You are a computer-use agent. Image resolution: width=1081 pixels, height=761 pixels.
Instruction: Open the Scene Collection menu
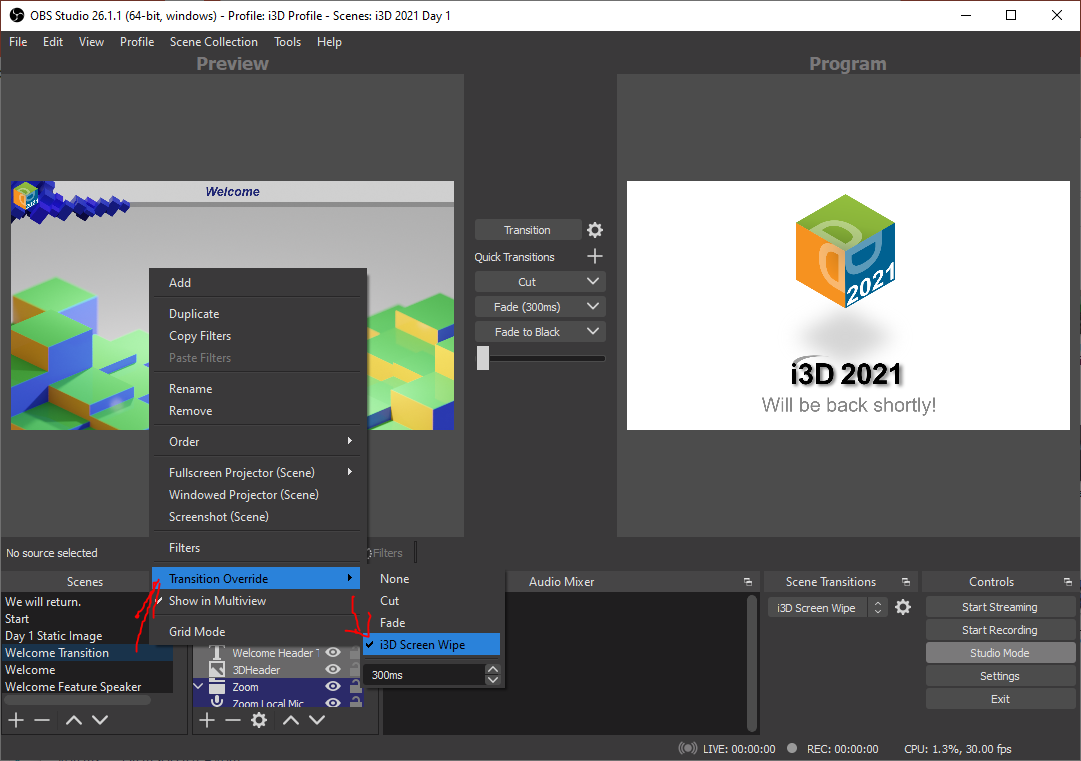coord(213,42)
